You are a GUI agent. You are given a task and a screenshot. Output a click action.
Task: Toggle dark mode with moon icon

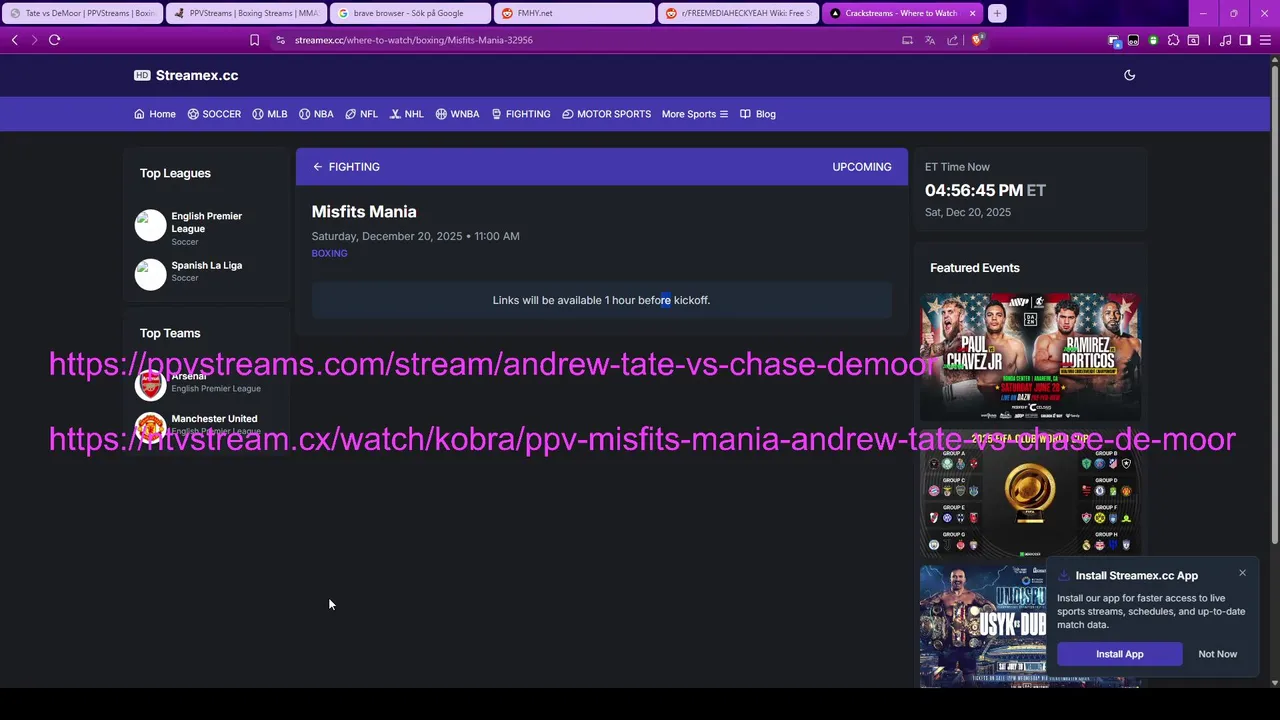1129,75
